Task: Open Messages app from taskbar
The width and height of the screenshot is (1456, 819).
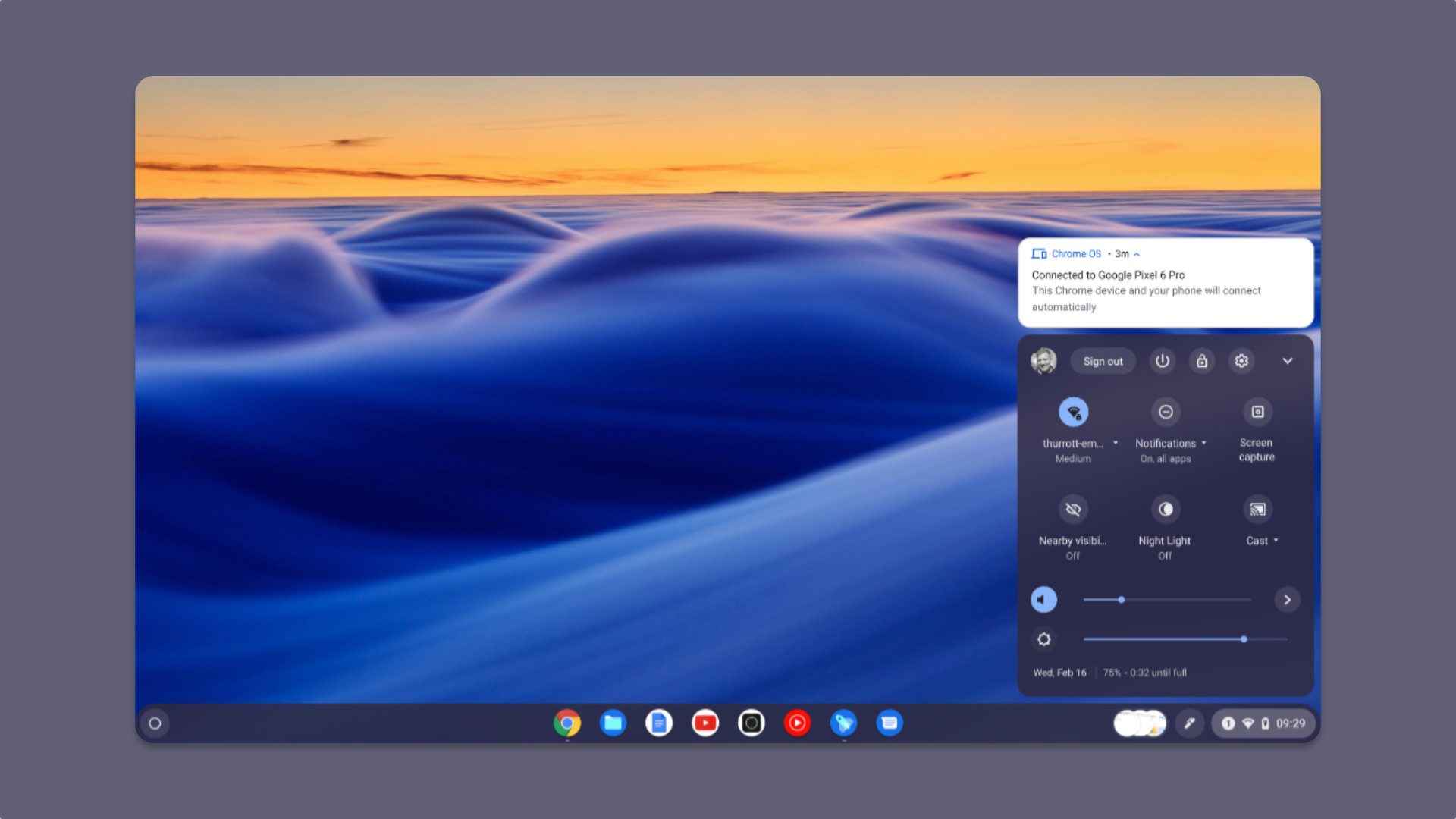Action: click(889, 723)
